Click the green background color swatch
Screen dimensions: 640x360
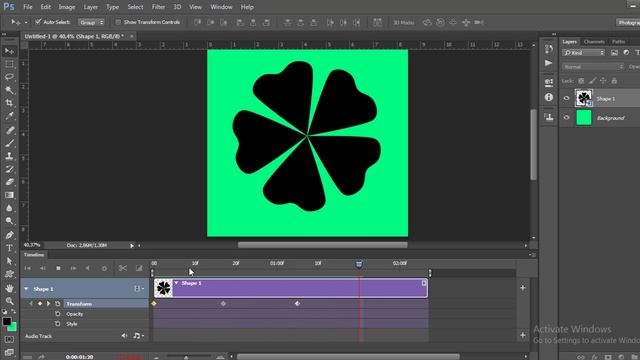[13, 327]
